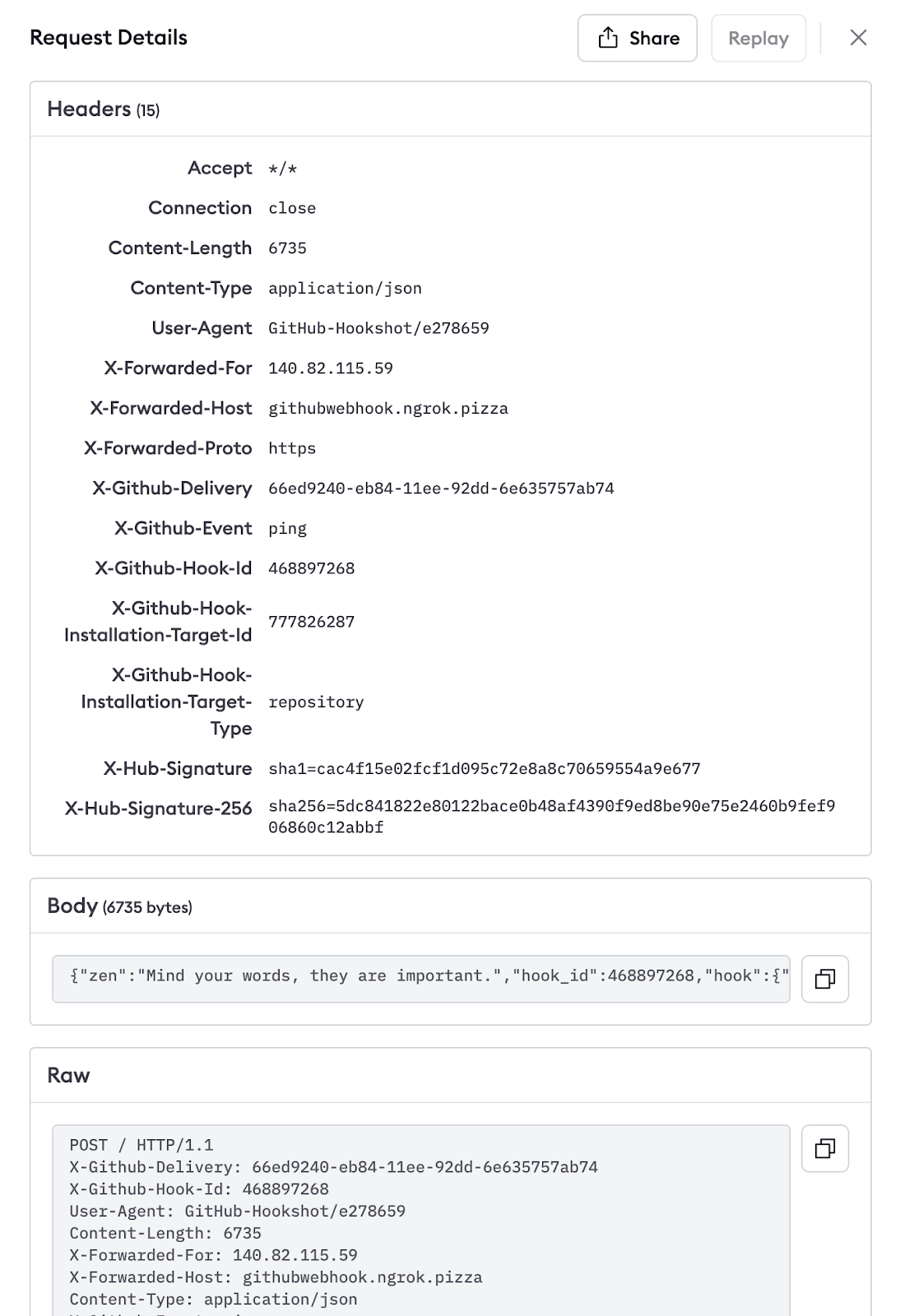The image size is (900, 1316).
Task: Click the X-Forwarded-For IP address
Action: (331, 368)
